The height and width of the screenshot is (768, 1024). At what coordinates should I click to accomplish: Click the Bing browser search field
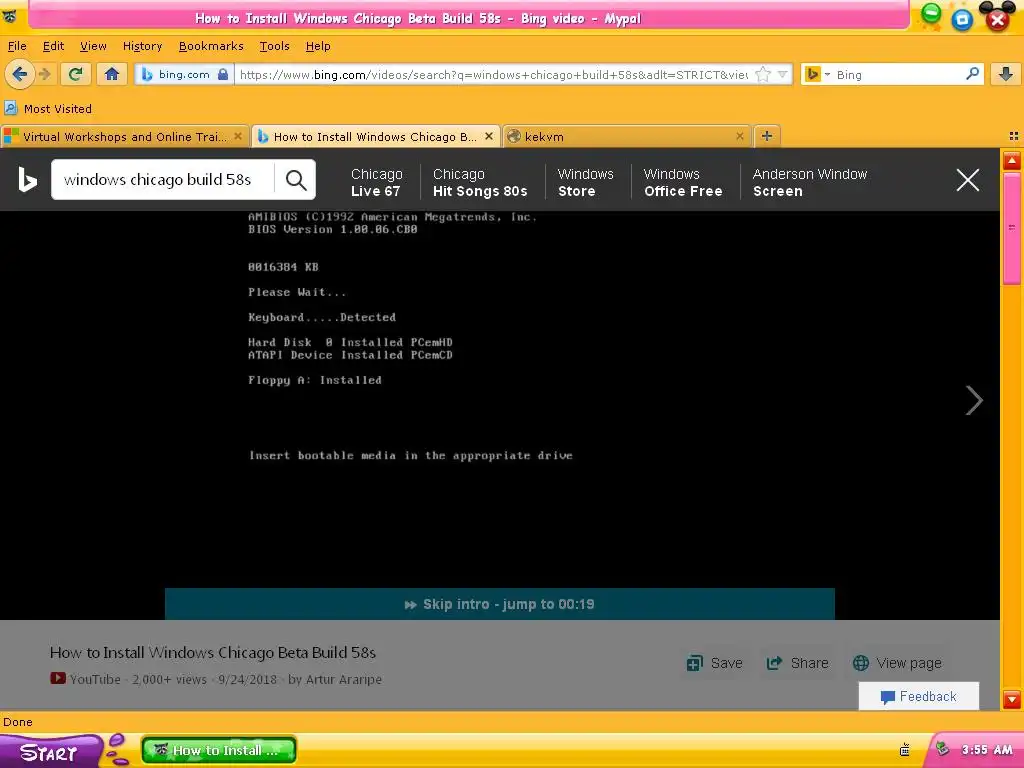(x=899, y=74)
